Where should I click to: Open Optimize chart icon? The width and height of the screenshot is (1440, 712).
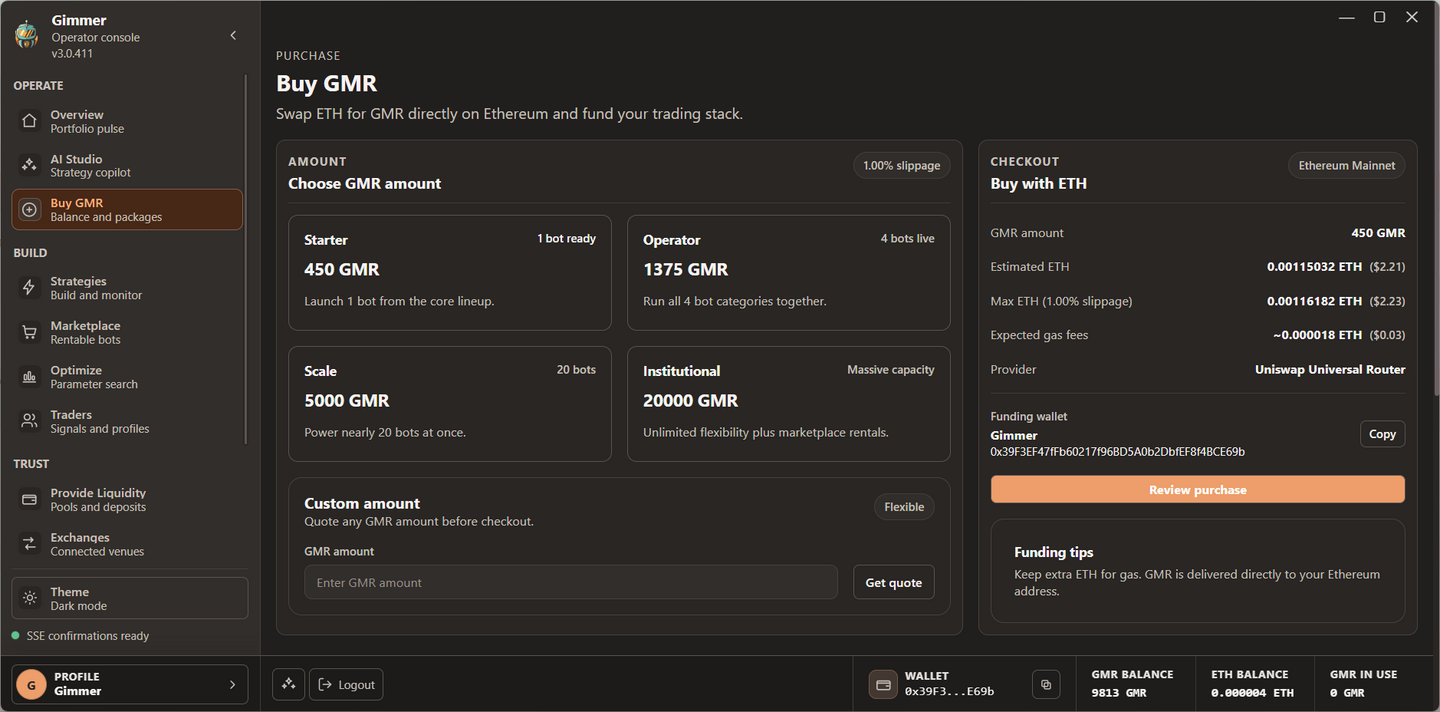point(29,377)
